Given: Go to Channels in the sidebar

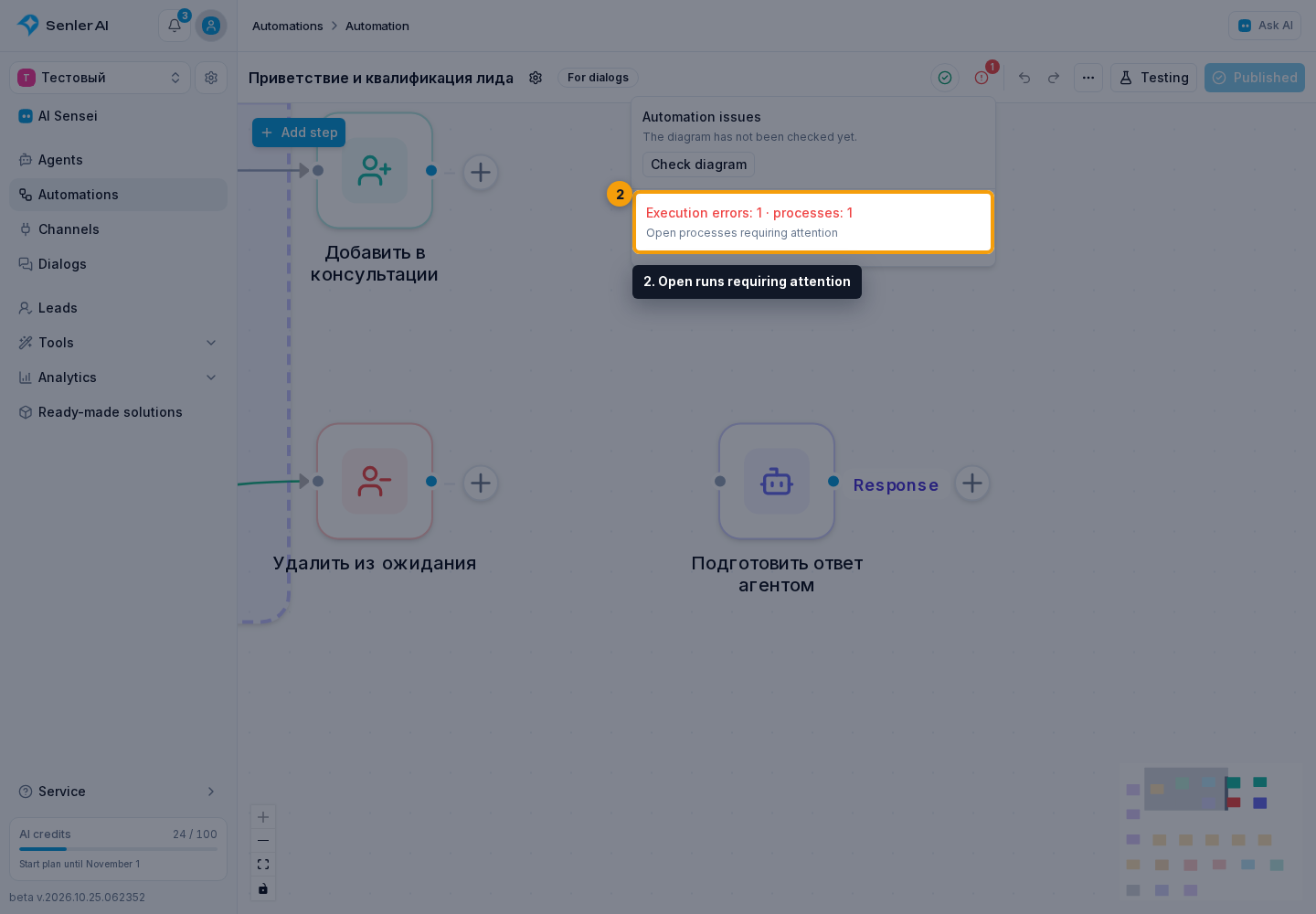Looking at the screenshot, I should coord(118,229).
